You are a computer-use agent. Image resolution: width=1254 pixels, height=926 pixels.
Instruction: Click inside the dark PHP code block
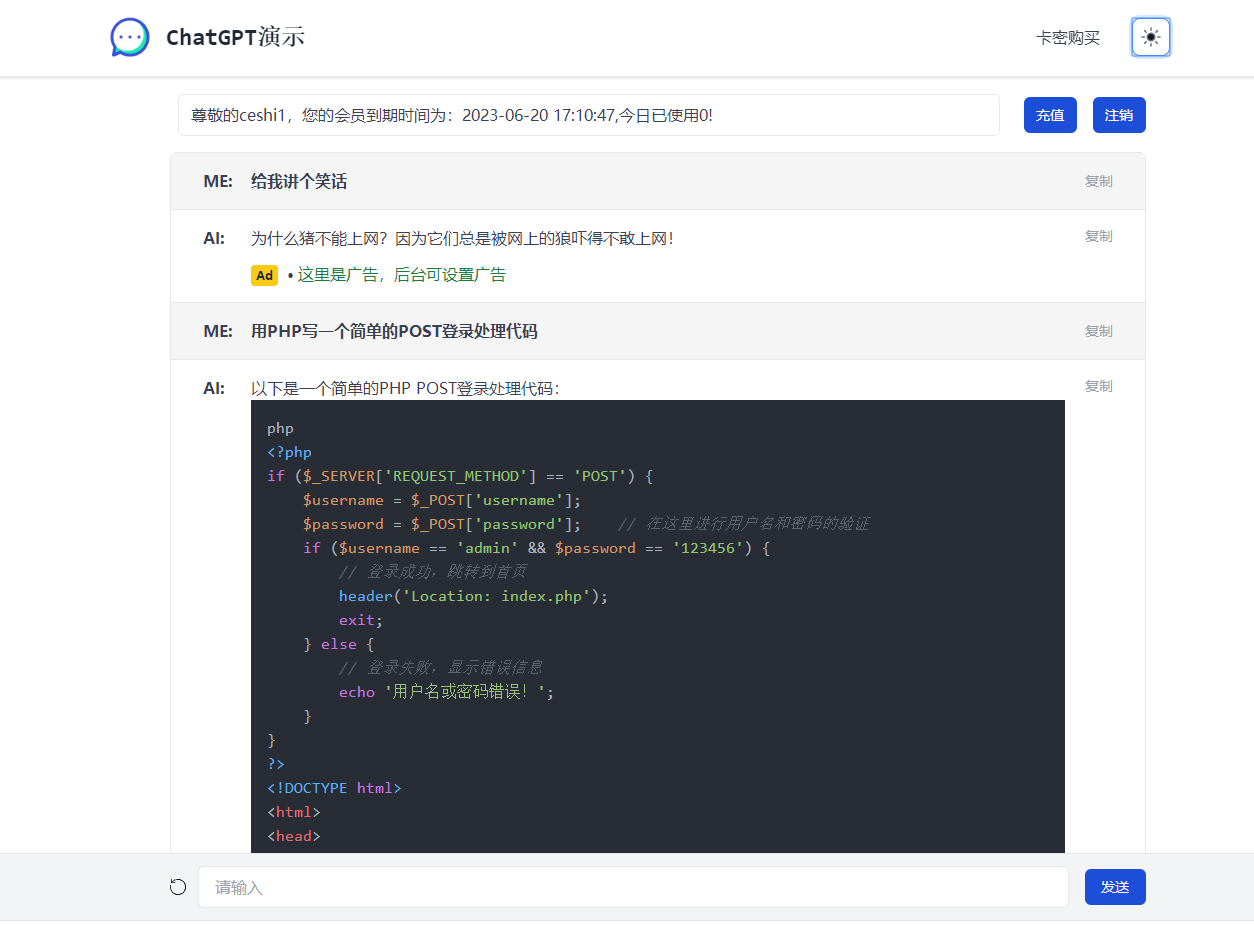click(657, 620)
